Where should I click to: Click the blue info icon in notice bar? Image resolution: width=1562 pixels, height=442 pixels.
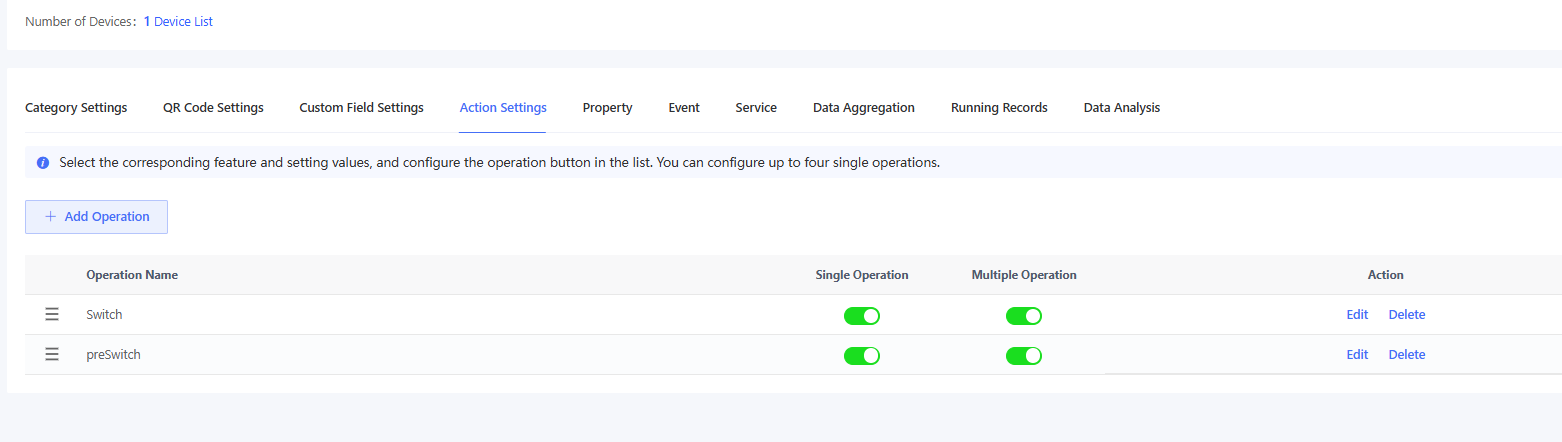[x=43, y=163]
